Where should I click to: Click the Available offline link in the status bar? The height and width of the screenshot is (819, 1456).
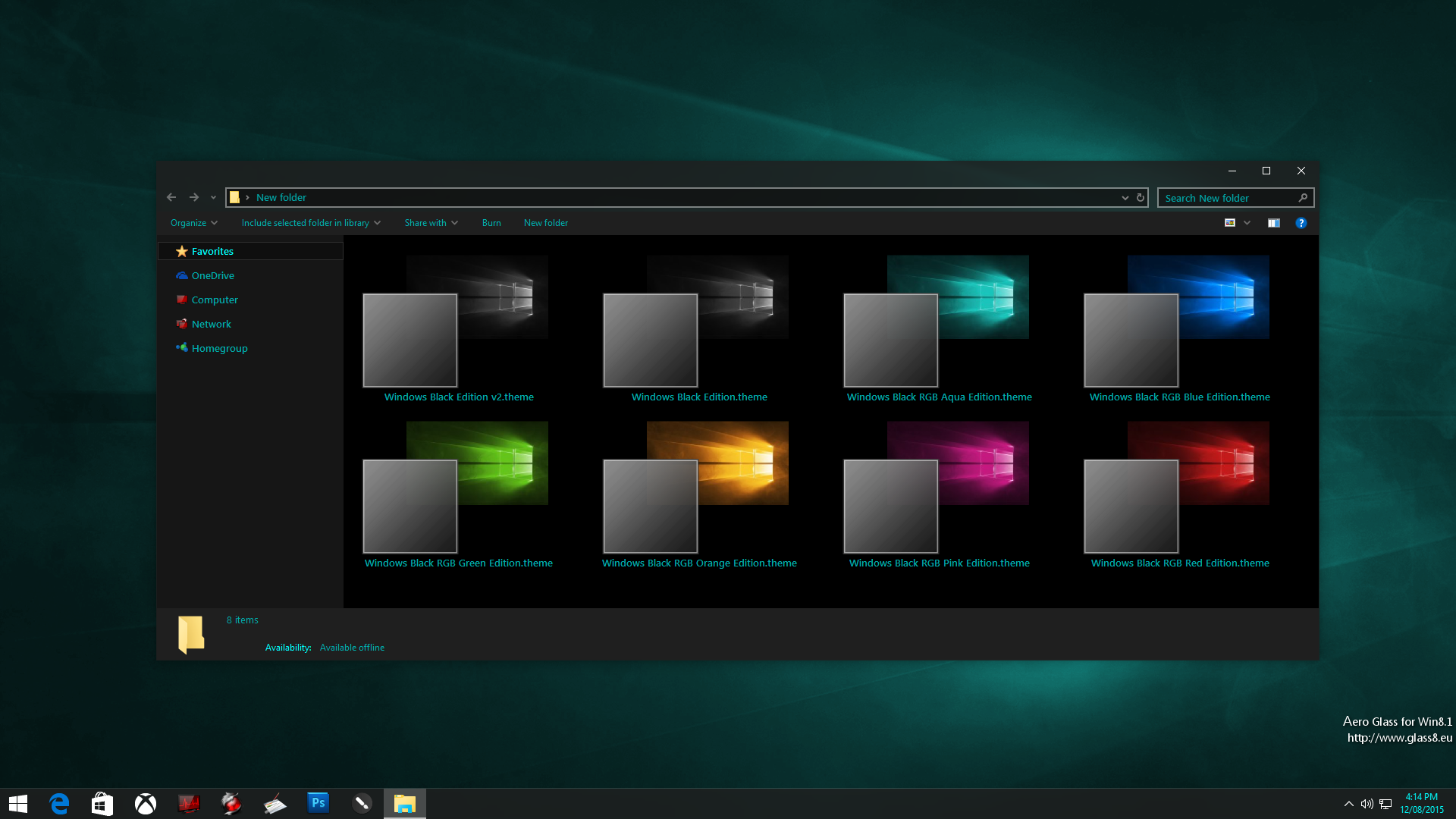[x=352, y=647]
